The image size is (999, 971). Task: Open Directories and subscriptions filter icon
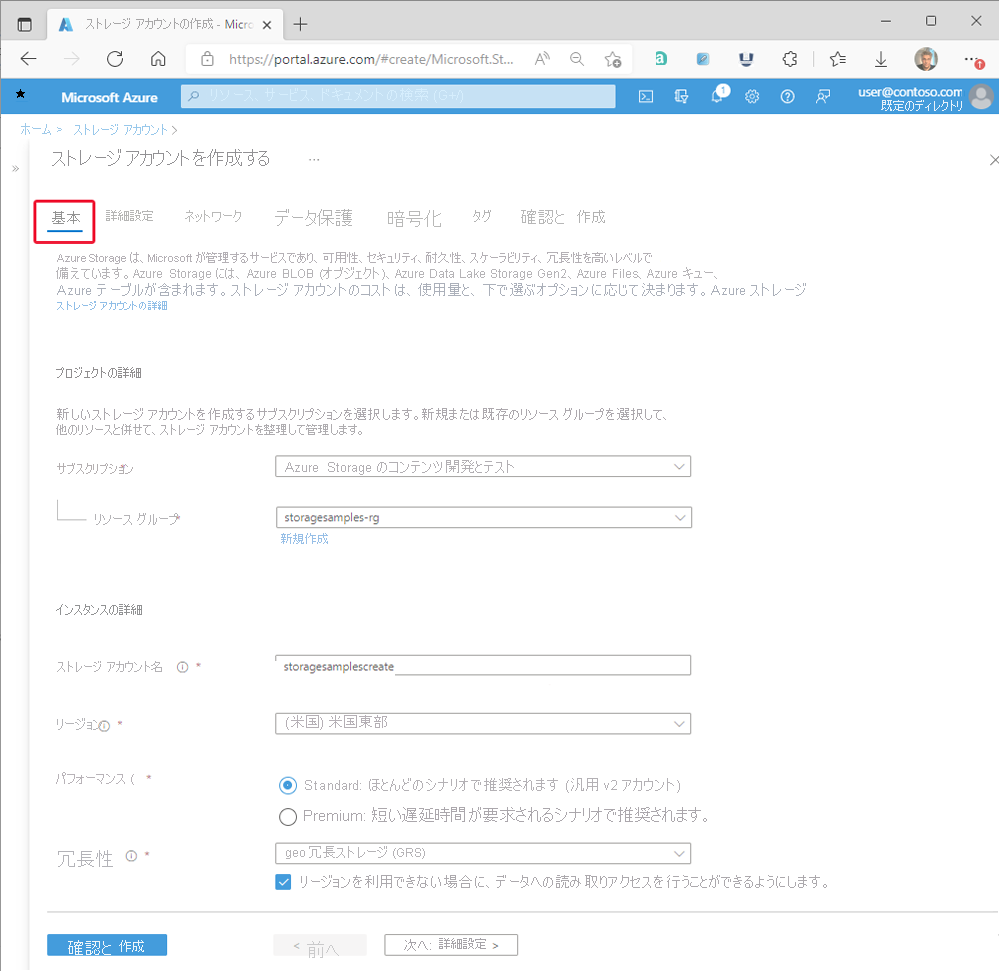point(681,97)
